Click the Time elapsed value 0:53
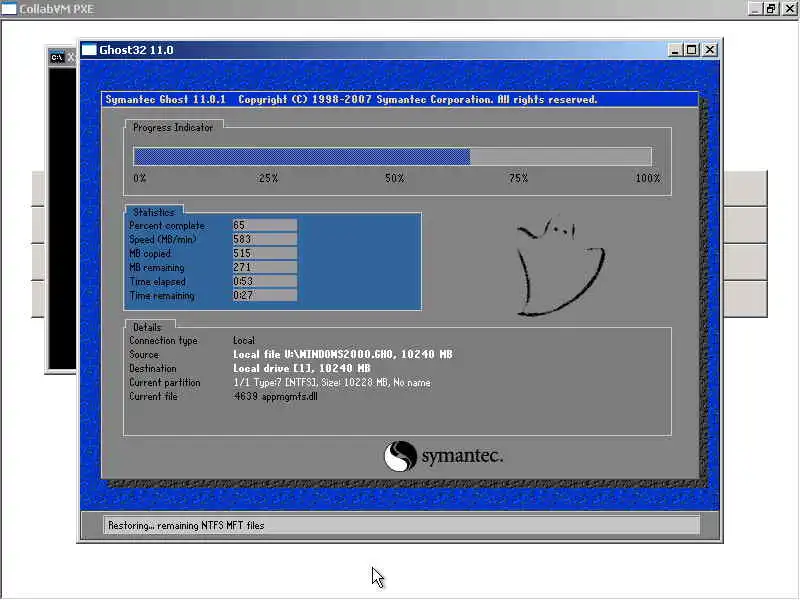The height and width of the screenshot is (600, 800). (265, 281)
